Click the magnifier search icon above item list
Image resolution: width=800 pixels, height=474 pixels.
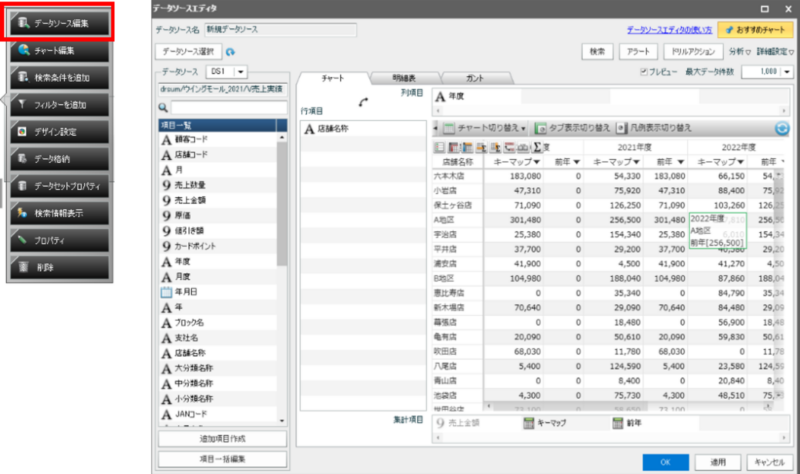[x=163, y=108]
